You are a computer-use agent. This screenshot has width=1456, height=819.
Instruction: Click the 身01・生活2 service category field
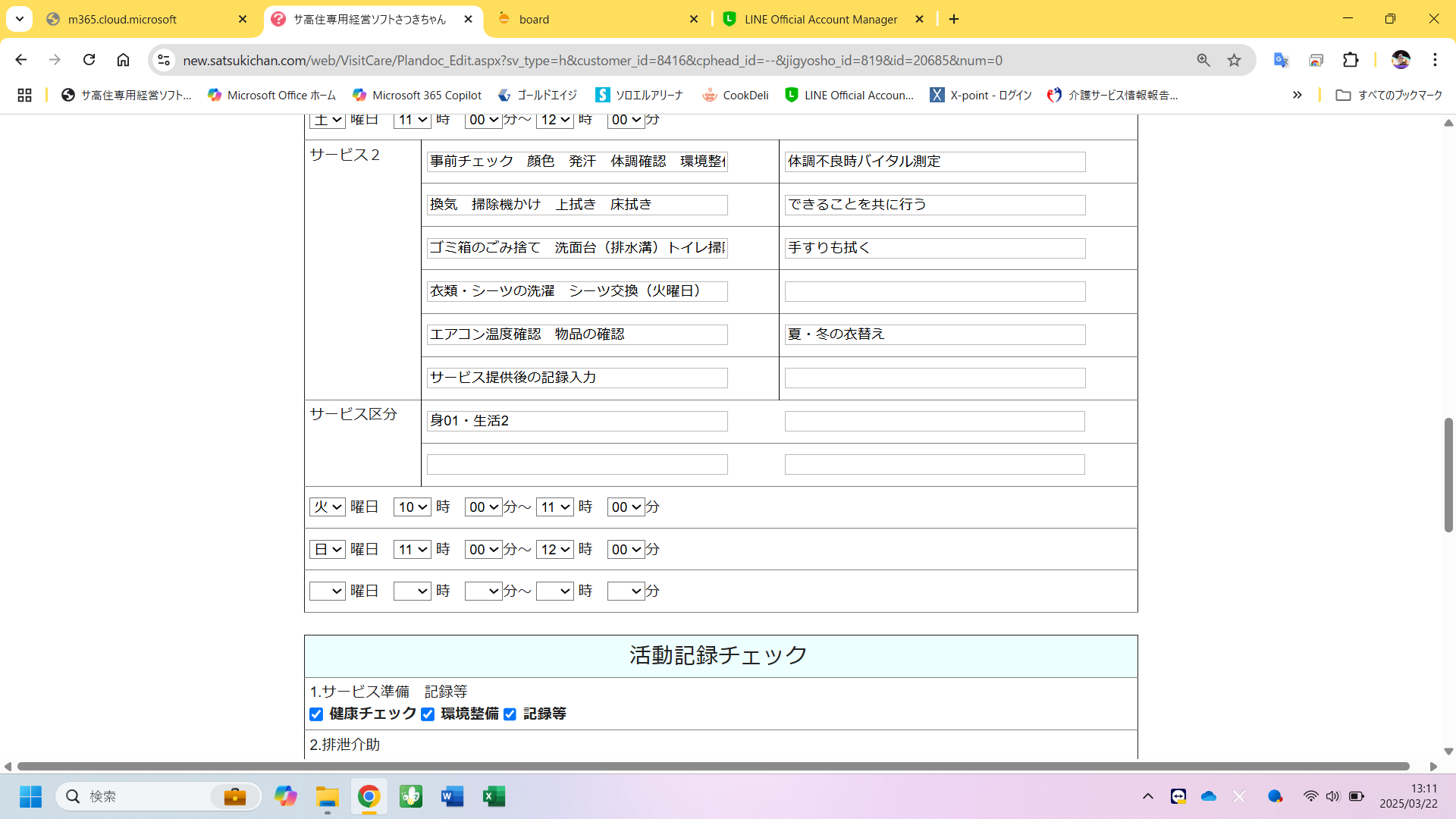[x=576, y=421]
